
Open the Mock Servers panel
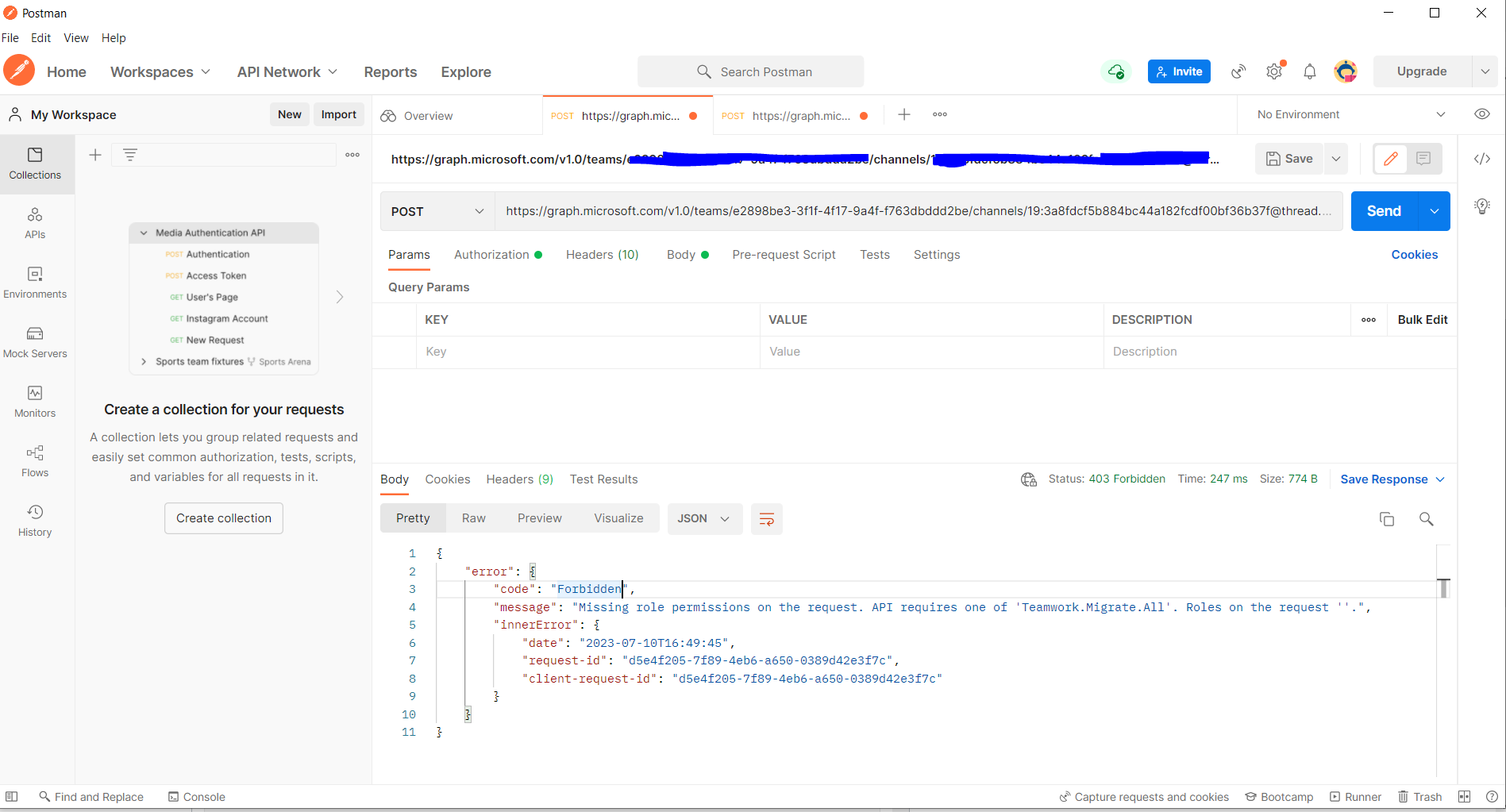coord(34,342)
